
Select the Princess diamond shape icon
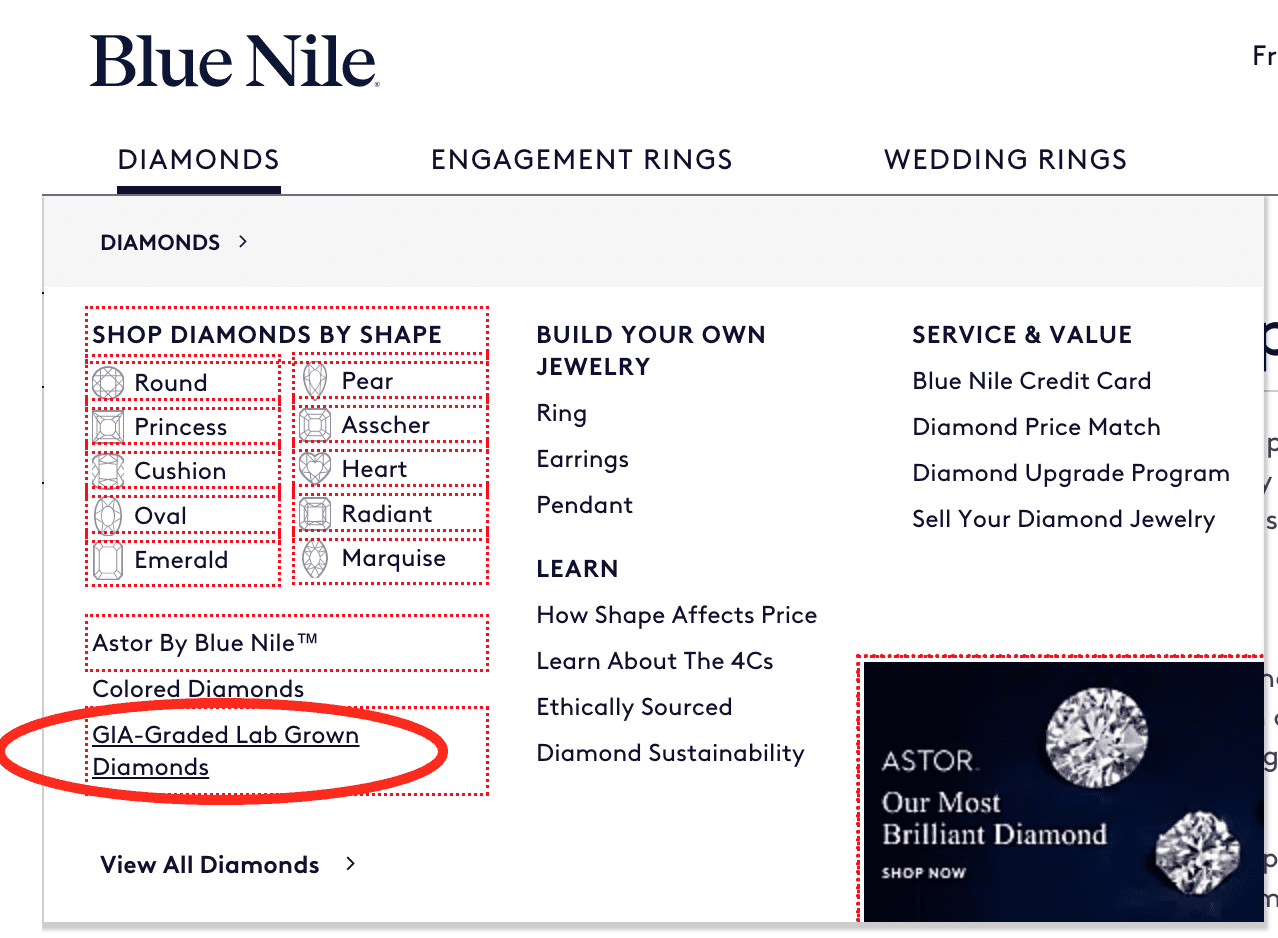click(108, 426)
